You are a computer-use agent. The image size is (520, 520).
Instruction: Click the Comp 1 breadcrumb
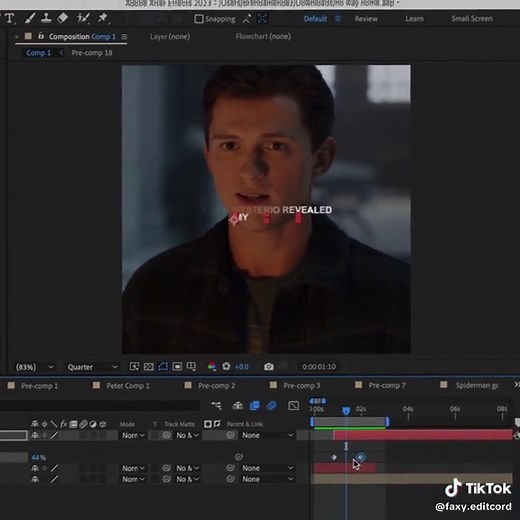[38, 53]
